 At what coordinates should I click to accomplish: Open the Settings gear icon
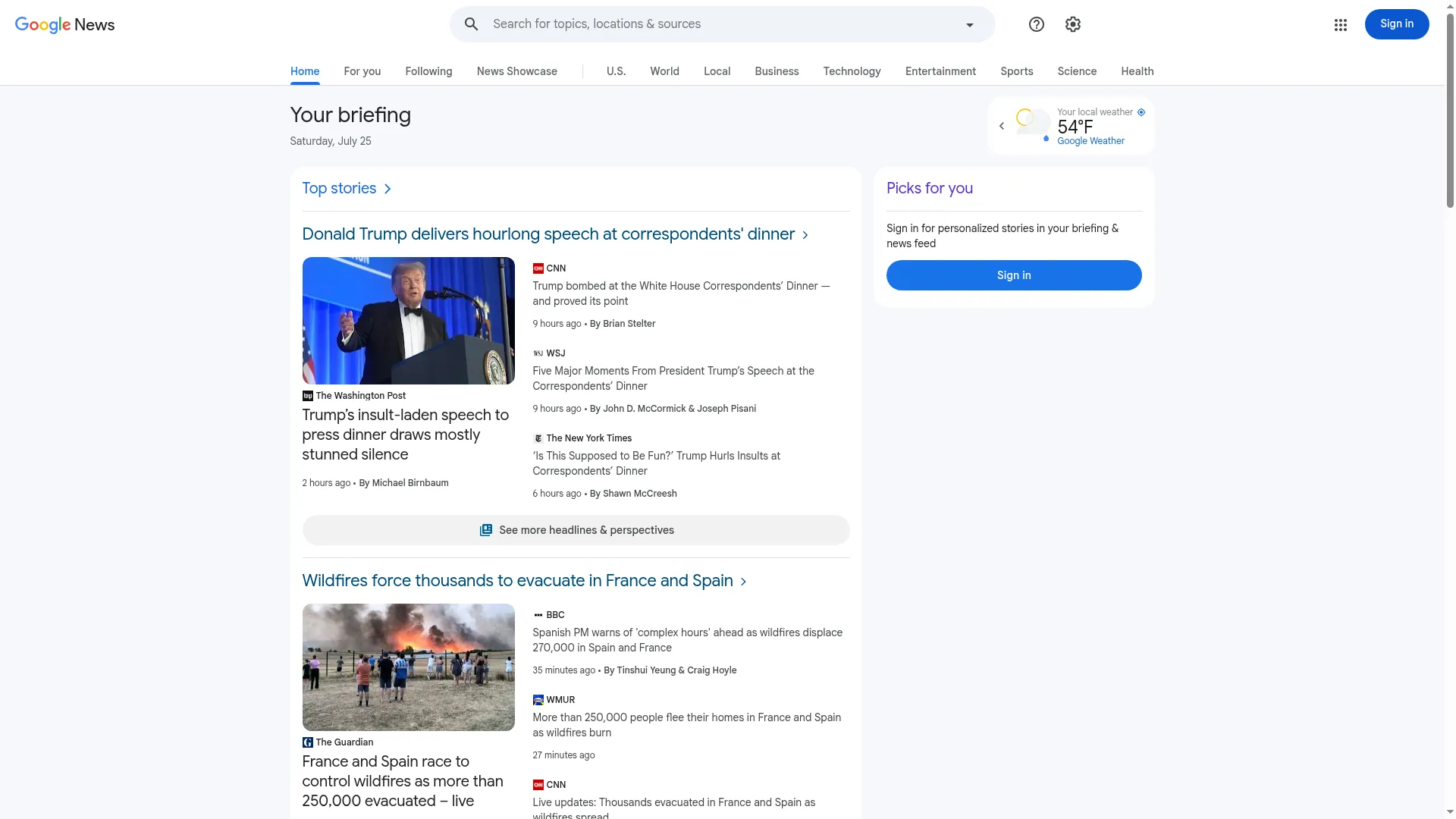tap(1072, 24)
